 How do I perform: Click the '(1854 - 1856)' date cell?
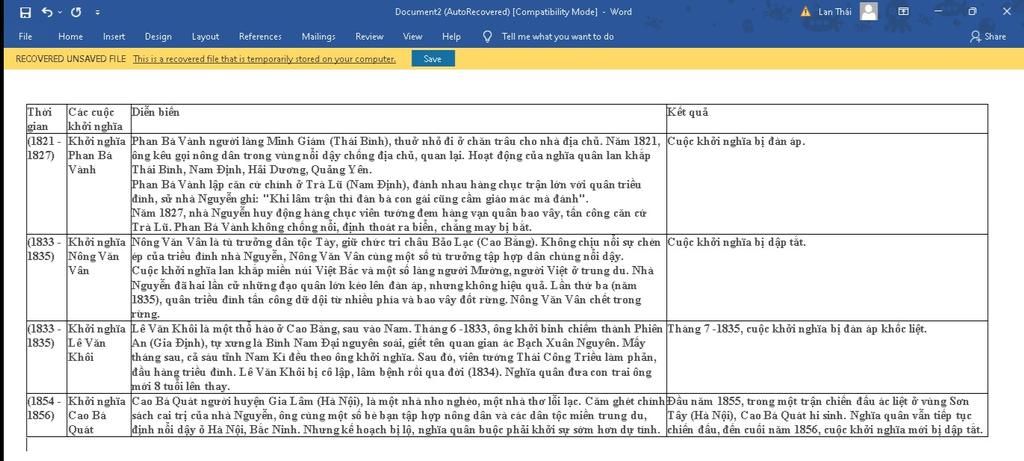(46, 415)
